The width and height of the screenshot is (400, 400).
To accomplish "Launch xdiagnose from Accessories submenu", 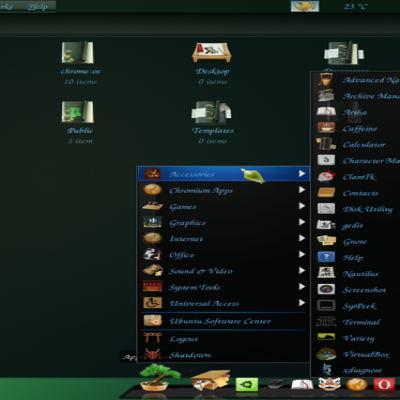I will click(x=356, y=370).
